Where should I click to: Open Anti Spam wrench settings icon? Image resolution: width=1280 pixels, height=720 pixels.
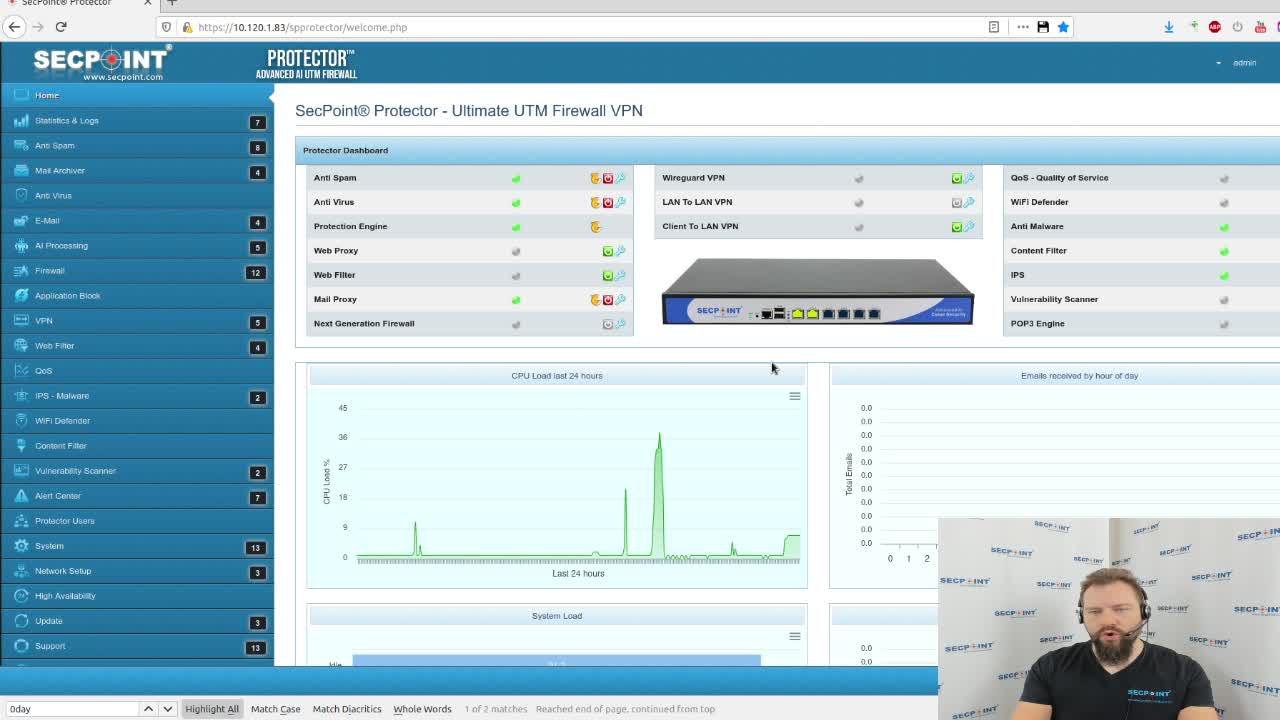coord(620,178)
